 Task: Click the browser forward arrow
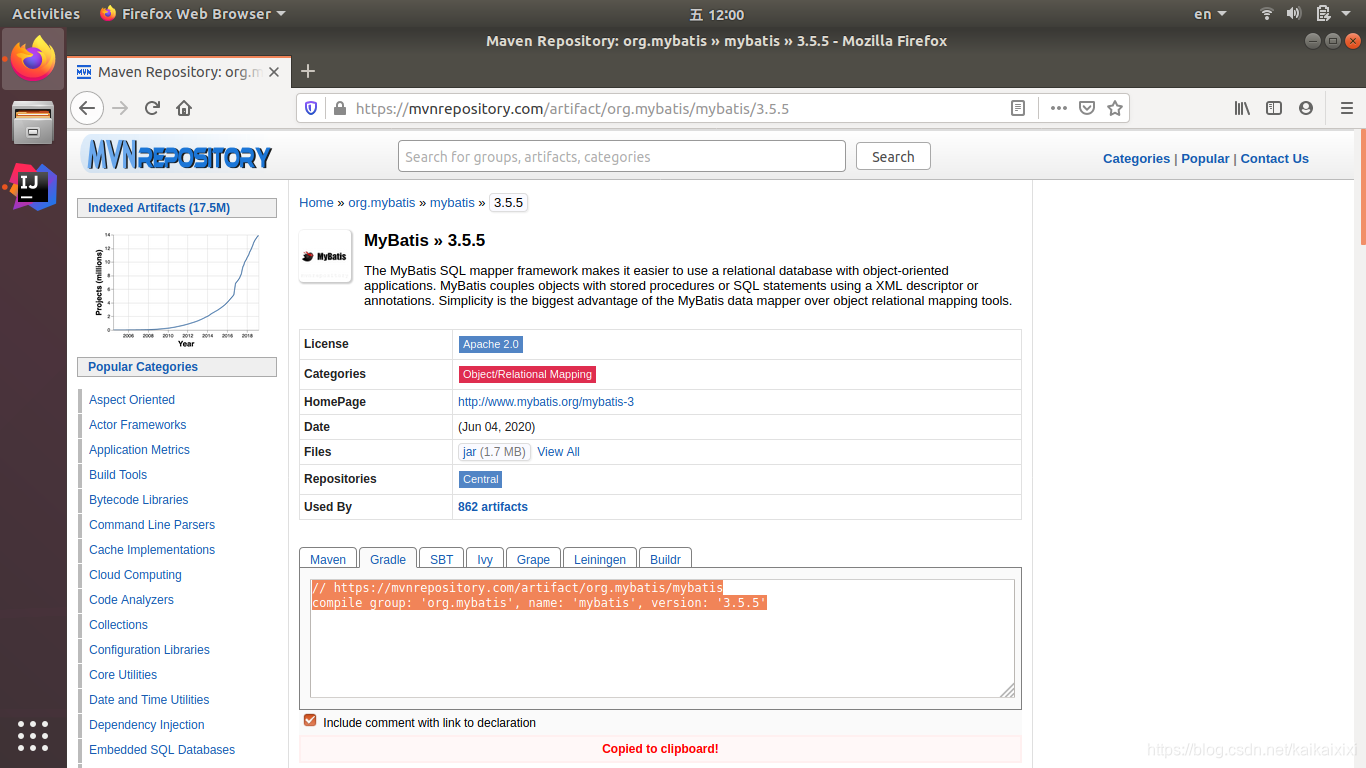121,108
